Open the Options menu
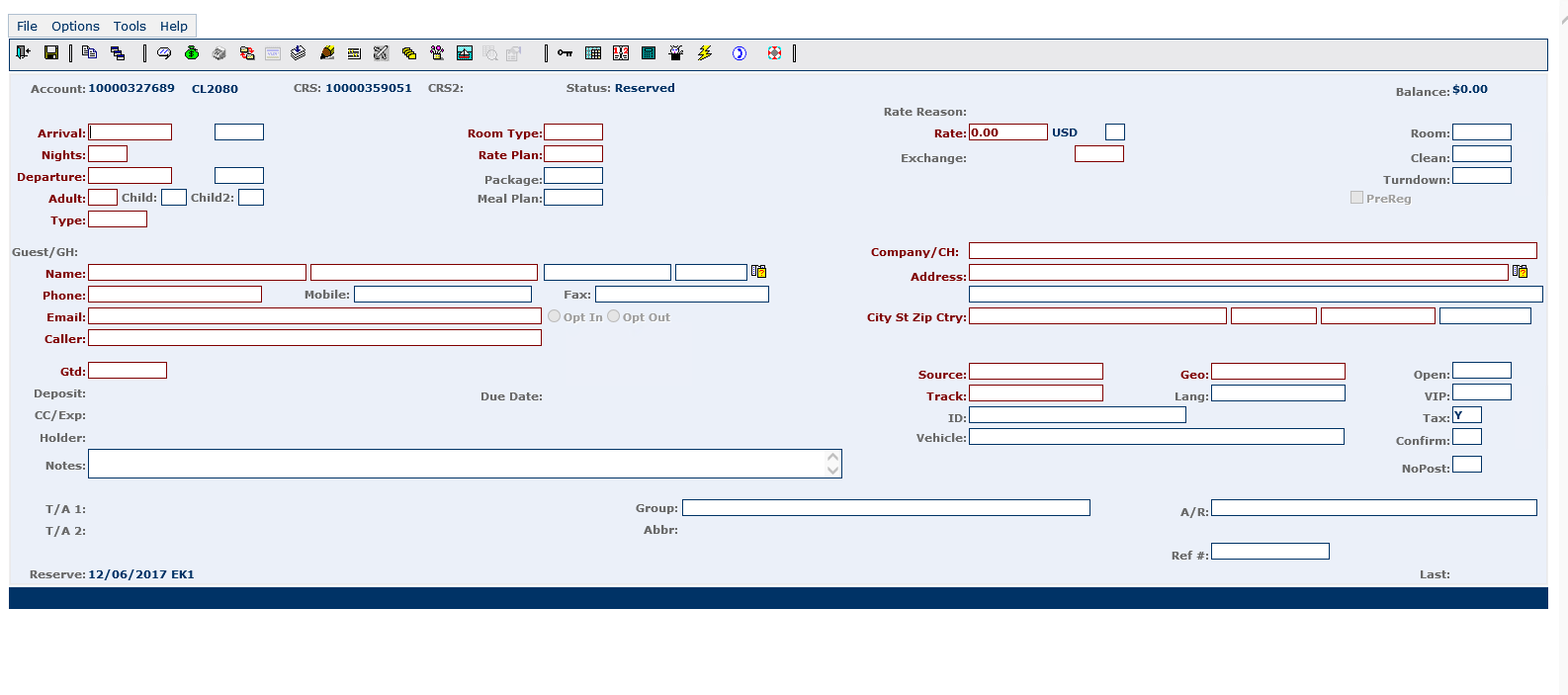1568x695 pixels. click(76, 27)
